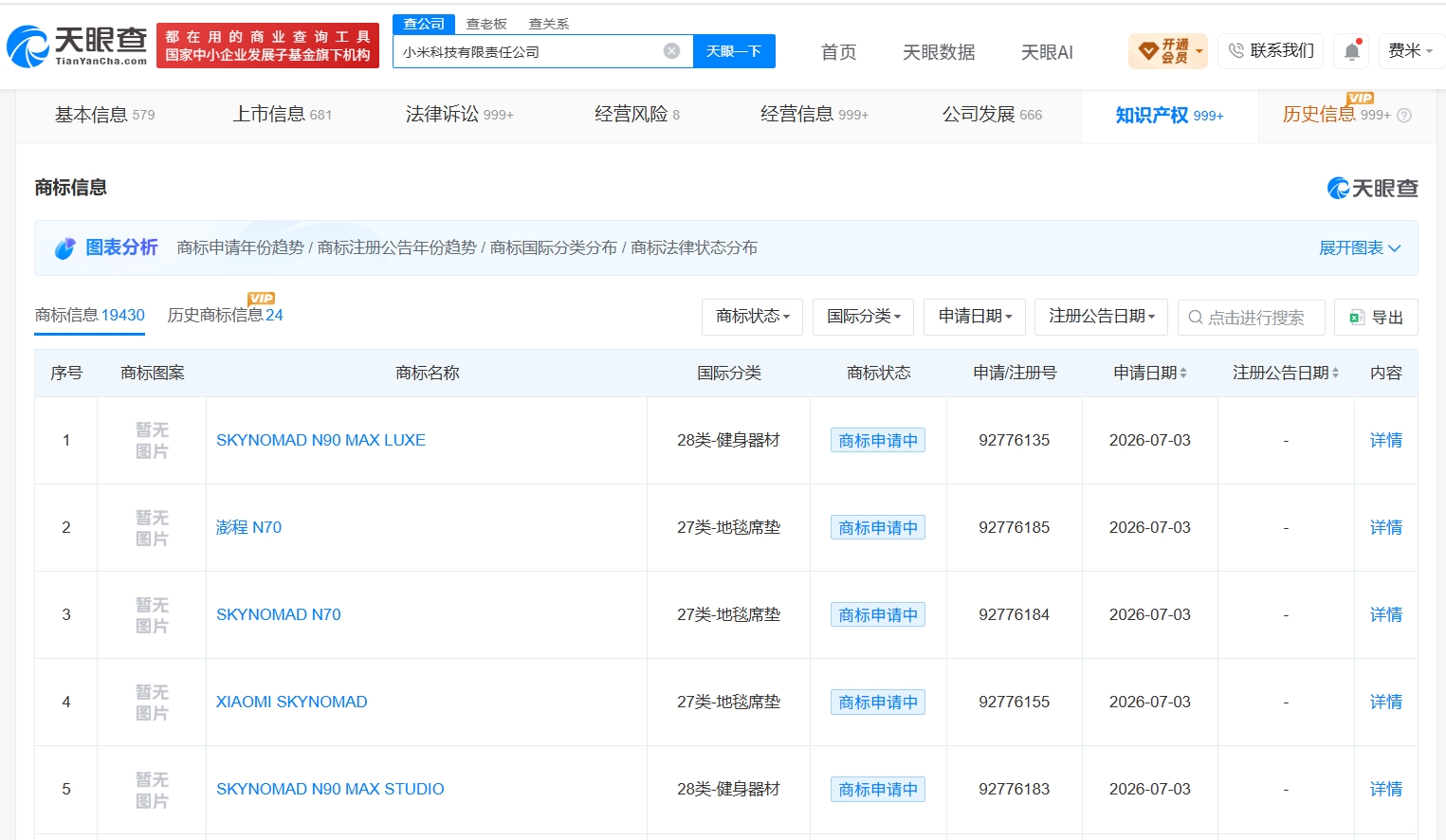Click the red slogan banner beside logo

tap(268, 46)
